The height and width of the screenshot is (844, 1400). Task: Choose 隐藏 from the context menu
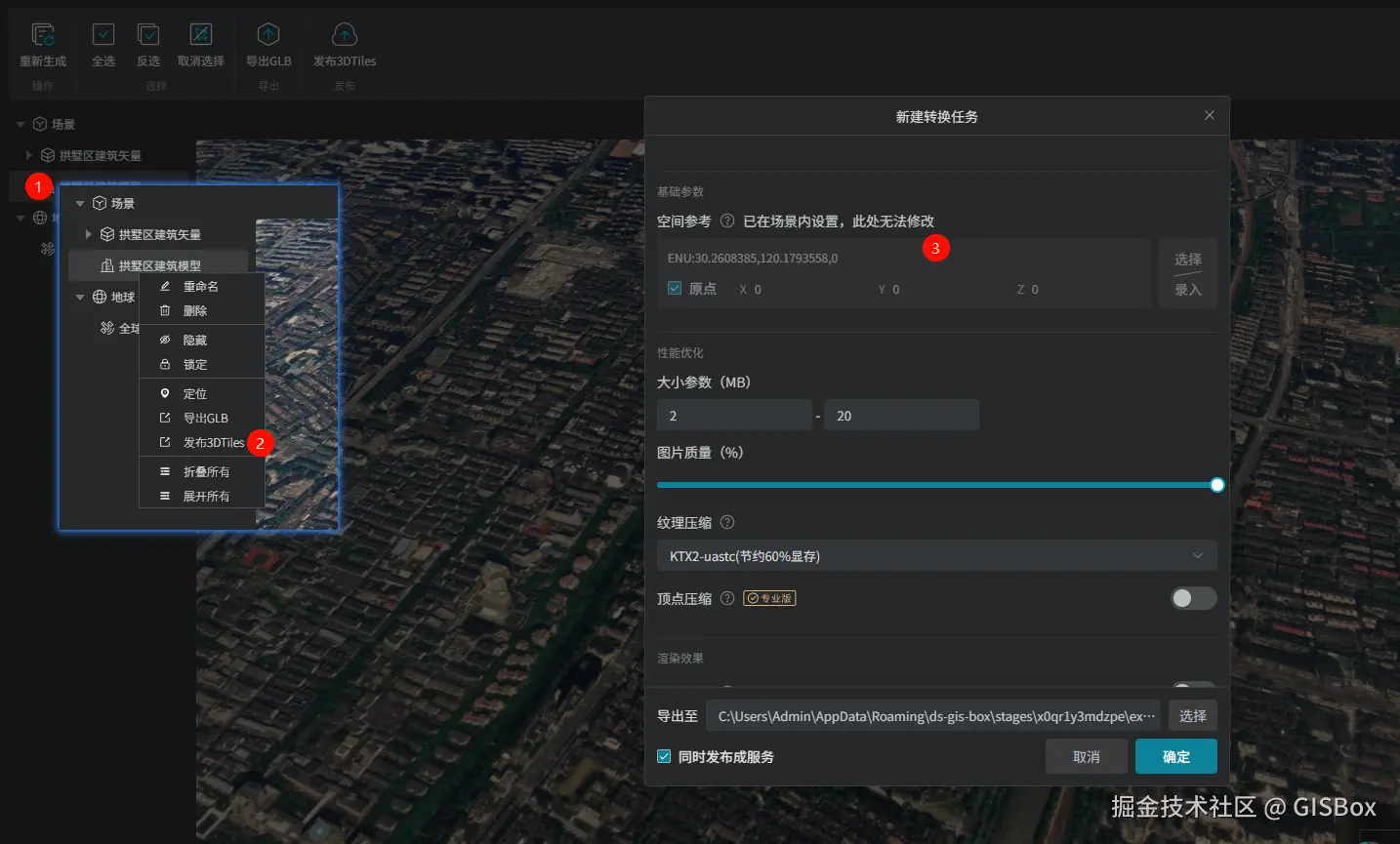[x=202, y=341]
